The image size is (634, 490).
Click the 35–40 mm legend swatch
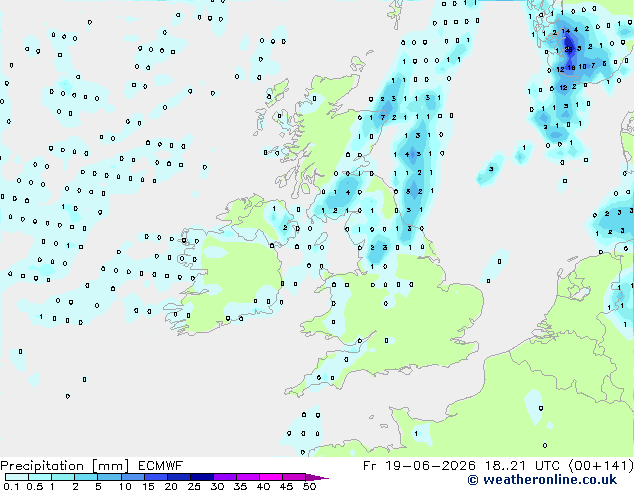tap(248, 477)
